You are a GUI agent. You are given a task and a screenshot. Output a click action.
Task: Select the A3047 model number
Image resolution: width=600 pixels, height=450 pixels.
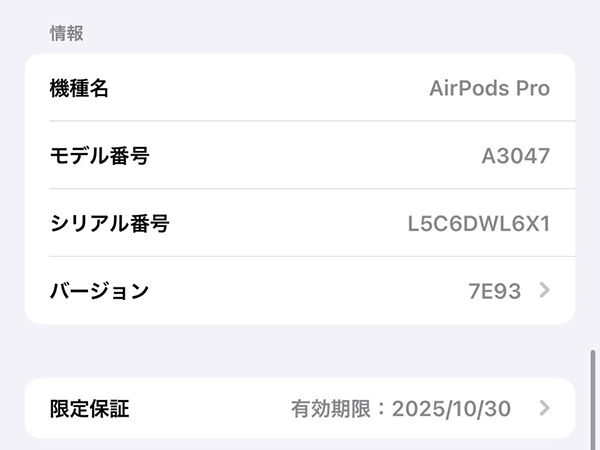coord(515,155)
